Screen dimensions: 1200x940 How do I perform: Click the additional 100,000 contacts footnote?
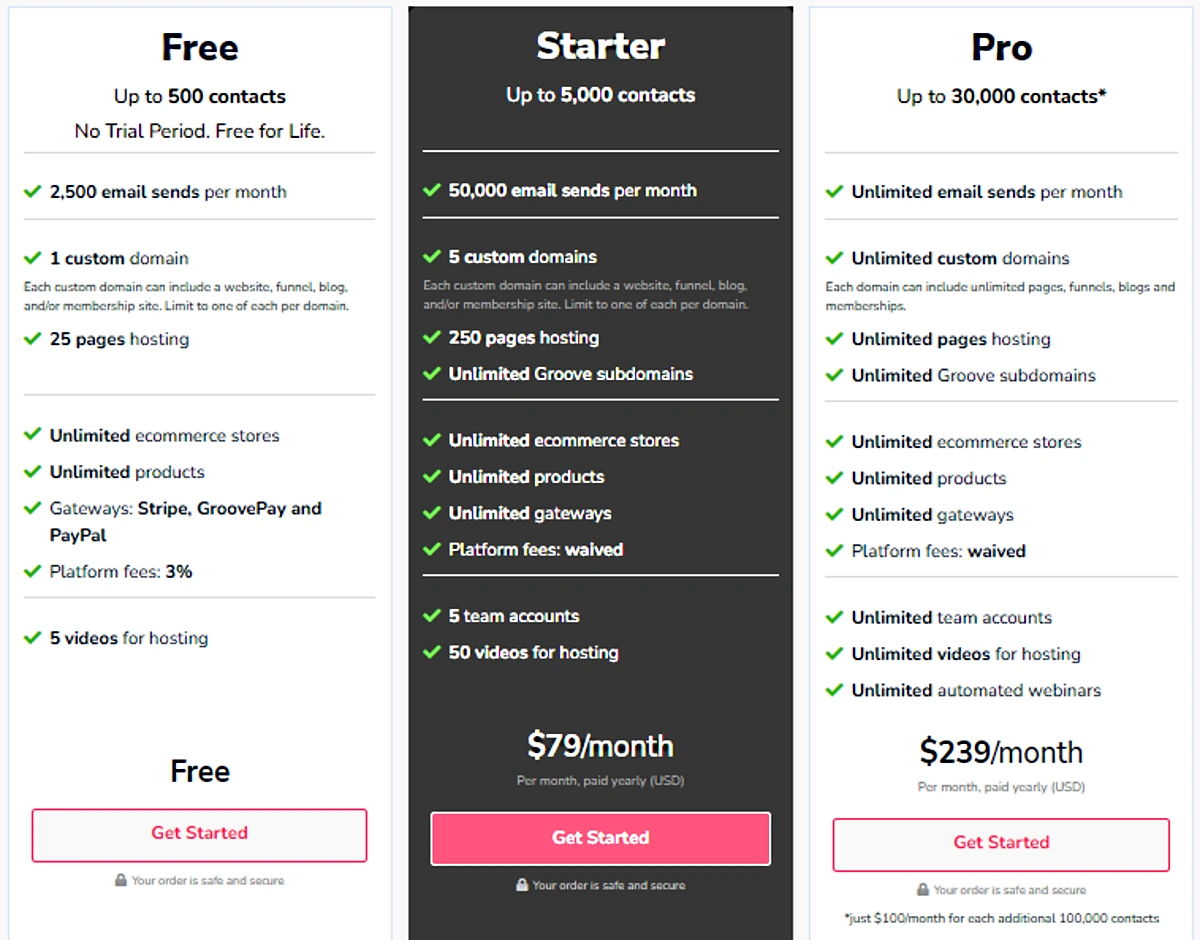[x=1001, y=918]
